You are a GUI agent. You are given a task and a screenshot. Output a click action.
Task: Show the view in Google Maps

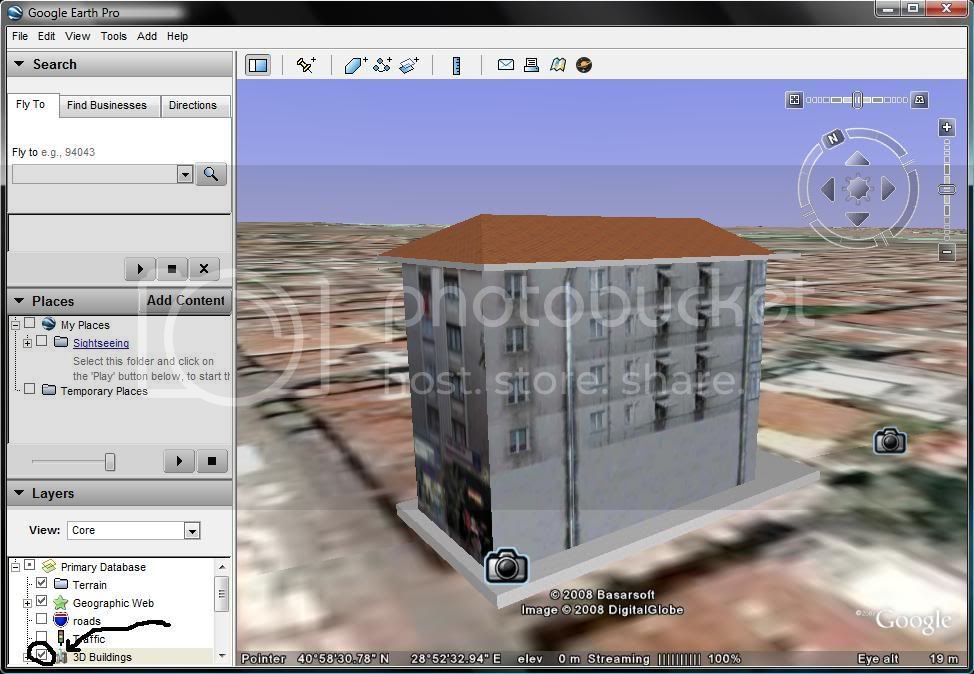(x=557, y=65)
